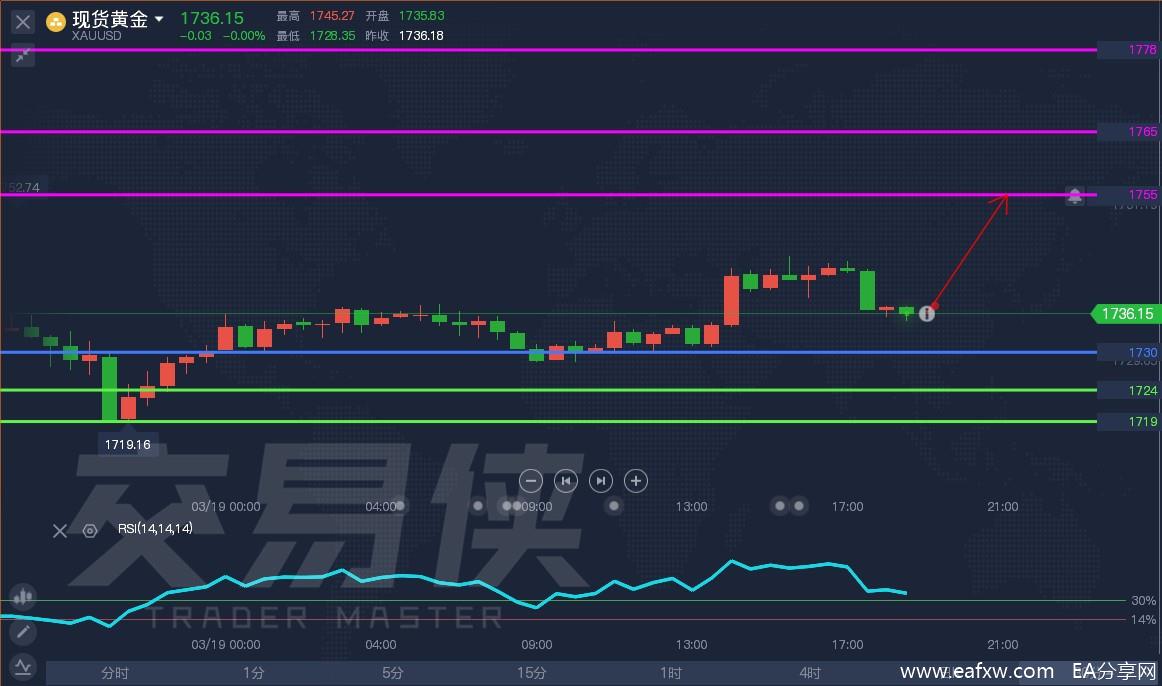Click the 1765 price line label
The height and width of the screenshot is (686, 1162).
1142,131
